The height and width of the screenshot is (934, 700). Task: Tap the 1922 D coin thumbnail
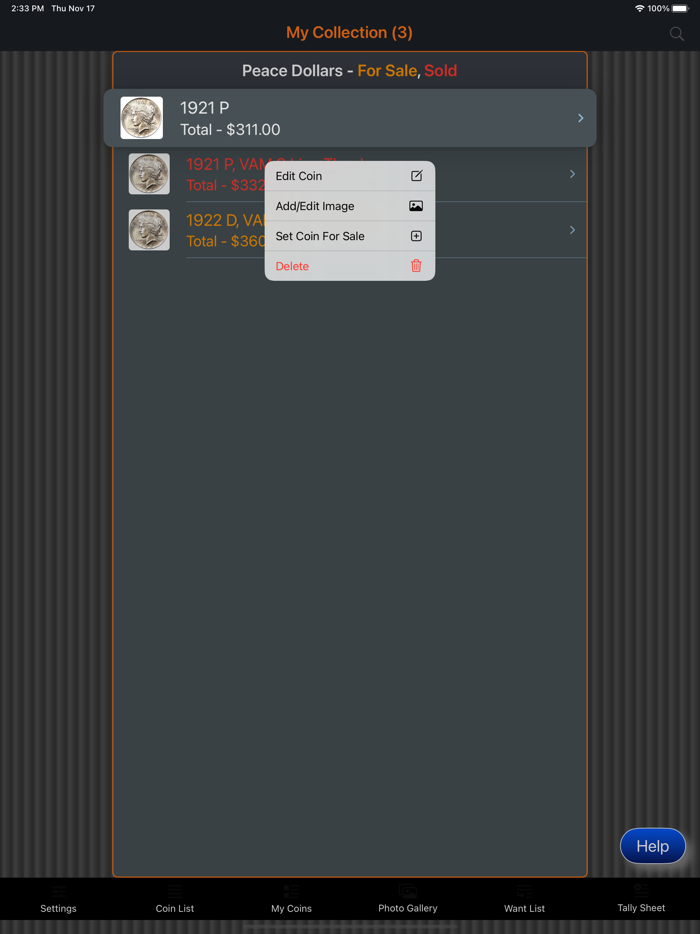tap(149, 230)
